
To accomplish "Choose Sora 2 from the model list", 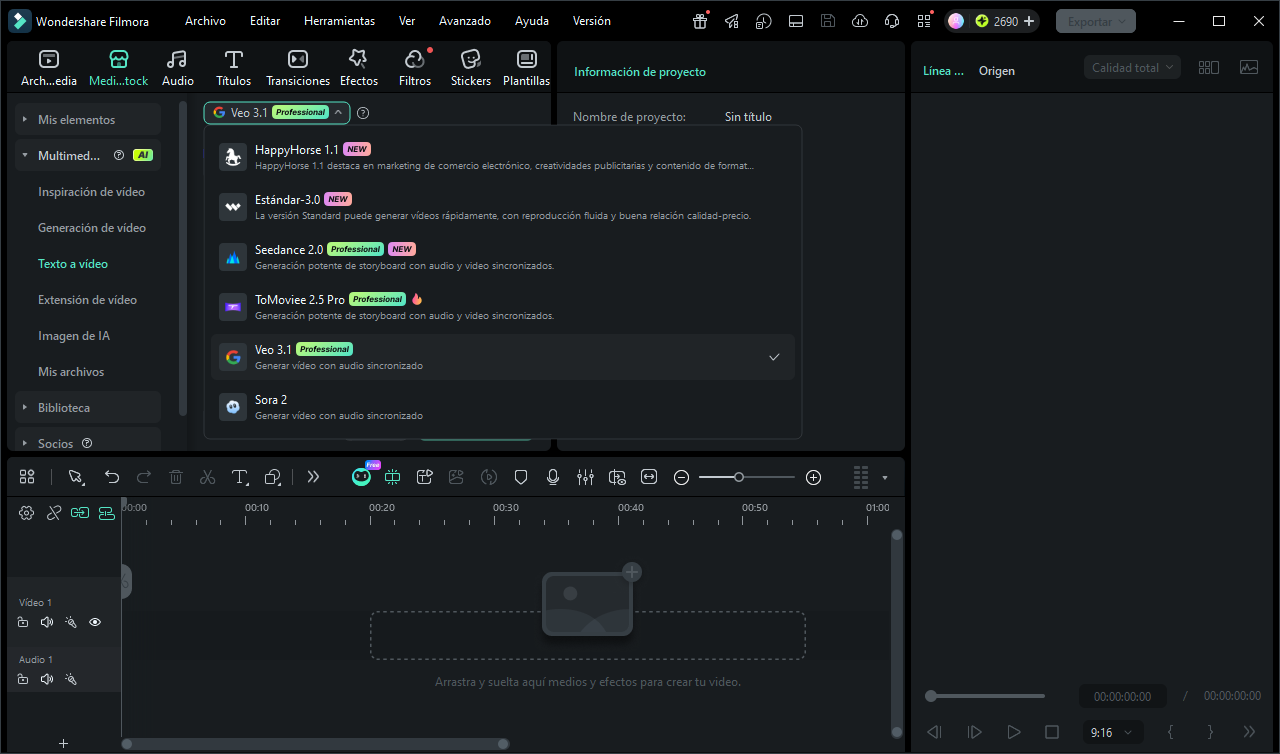I will (x=503, y=407).
